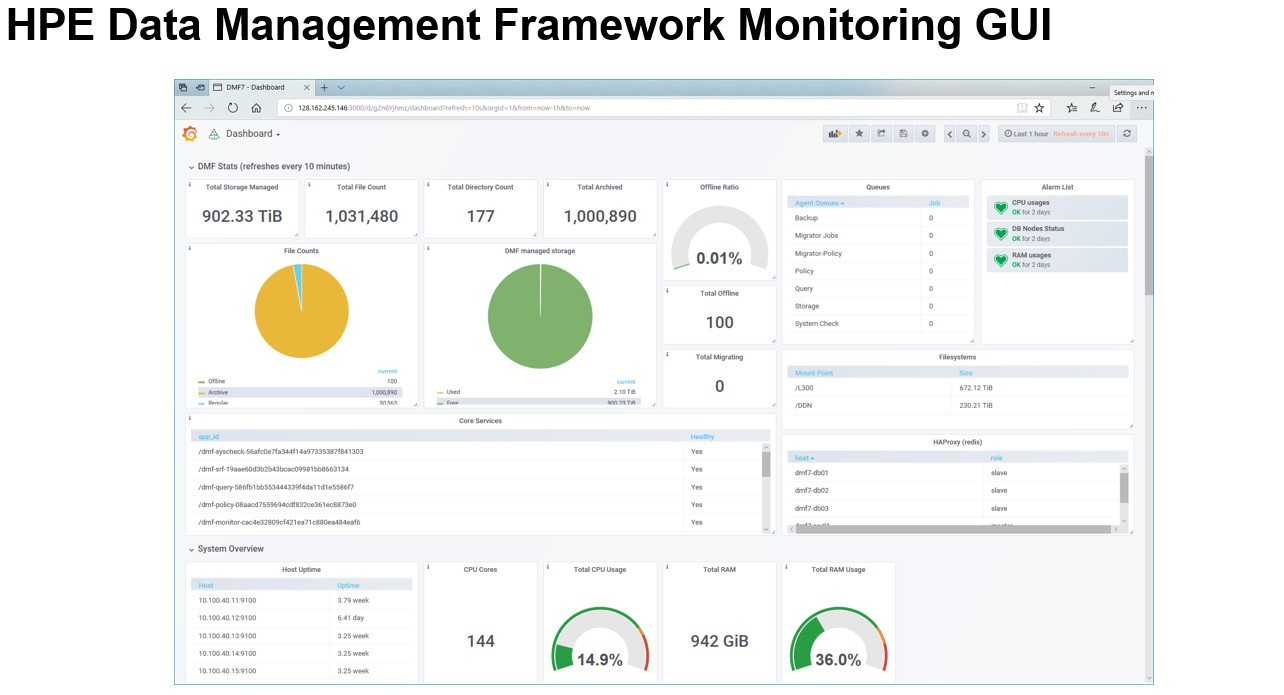Click the Add panel toolbar icon
This screenshot has width=1284, height=695.
click(835, 134)
